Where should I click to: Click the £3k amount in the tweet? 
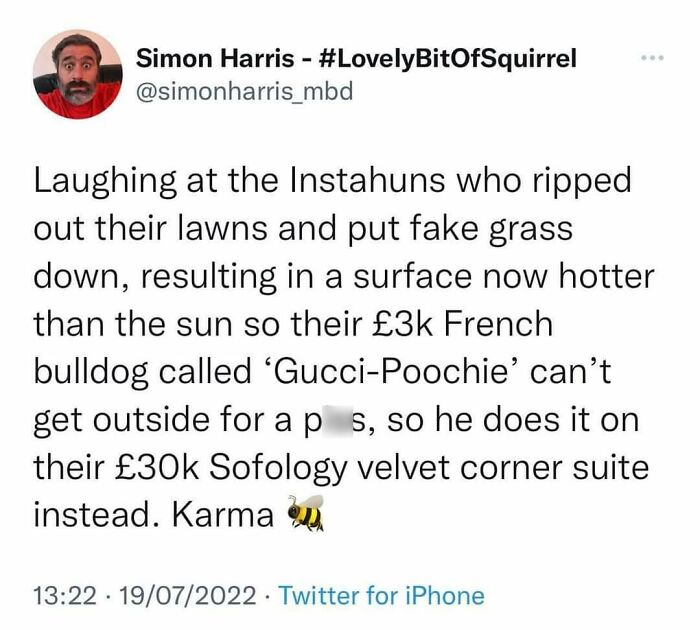(398, 323)
